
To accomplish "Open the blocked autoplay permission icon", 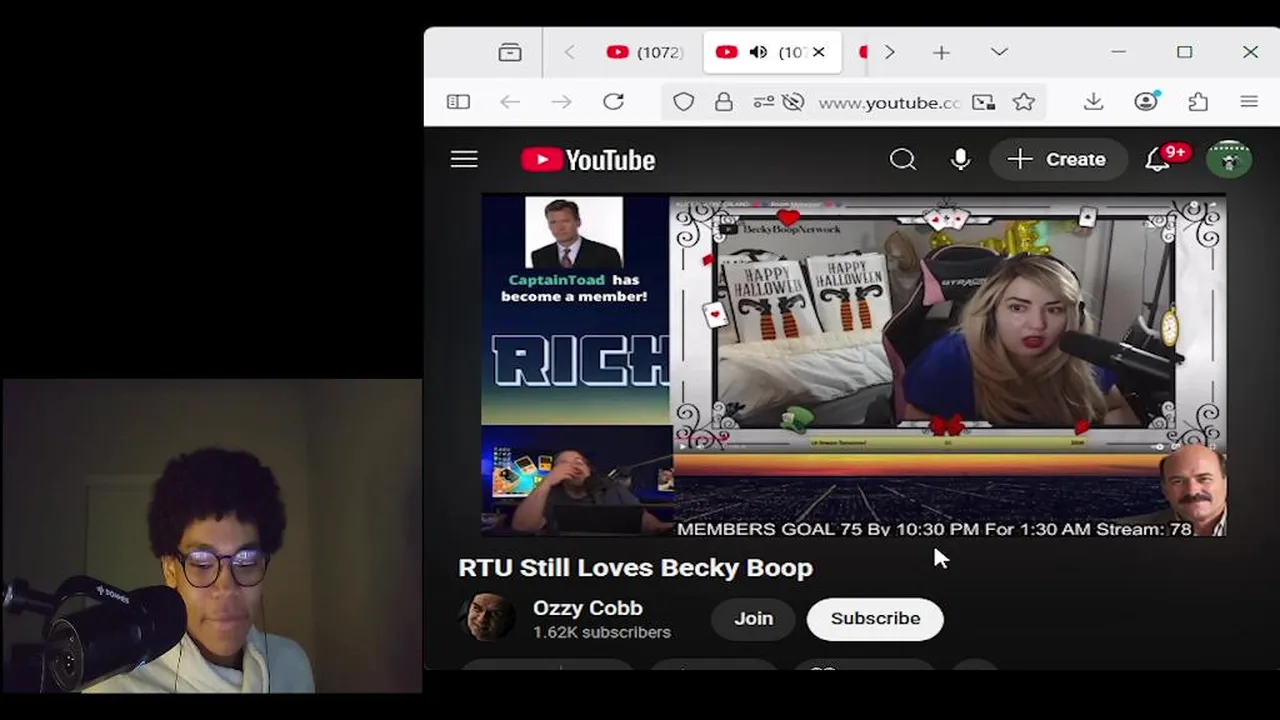I will (793, 102).
